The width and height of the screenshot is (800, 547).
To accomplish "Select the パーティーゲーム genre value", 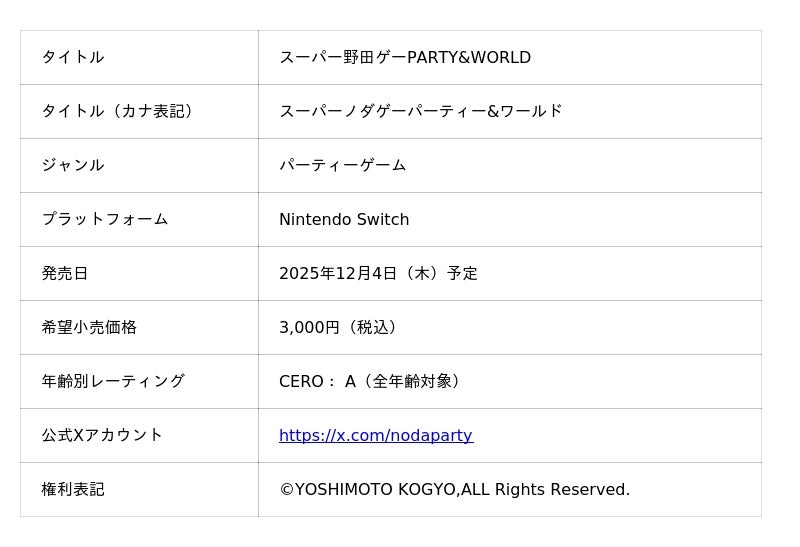I will point(342,166).
